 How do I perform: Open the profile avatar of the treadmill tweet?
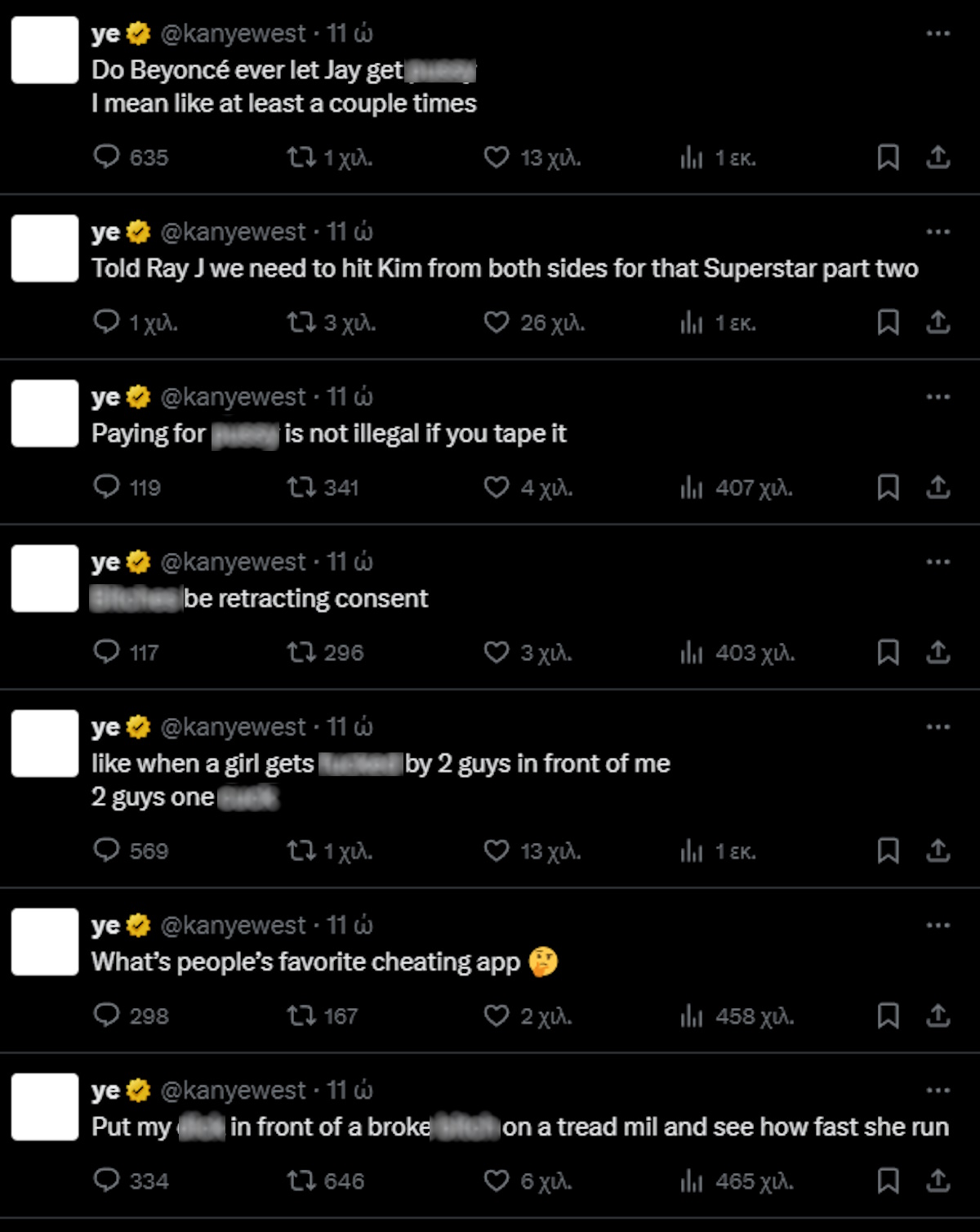click(45, 1107)
